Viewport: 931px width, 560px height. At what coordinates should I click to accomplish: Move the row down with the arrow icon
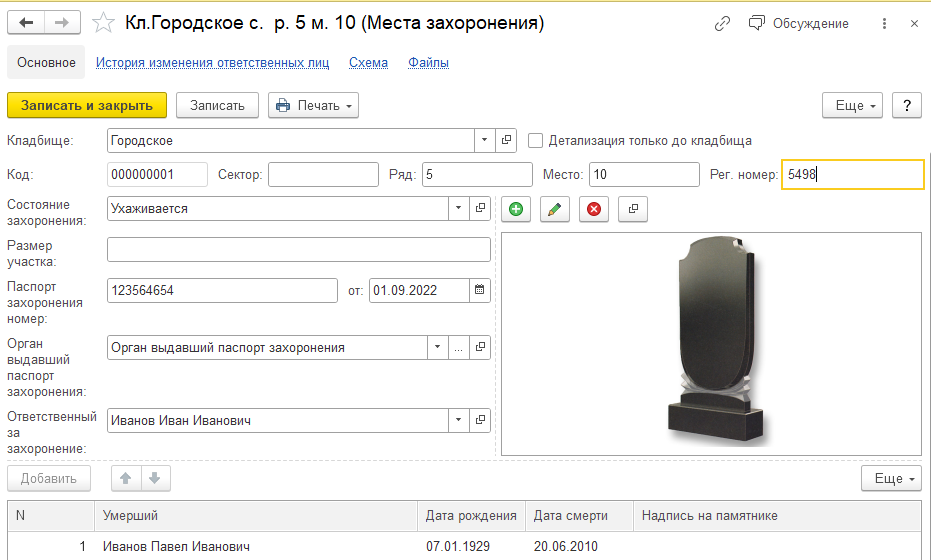click(156, 478)
